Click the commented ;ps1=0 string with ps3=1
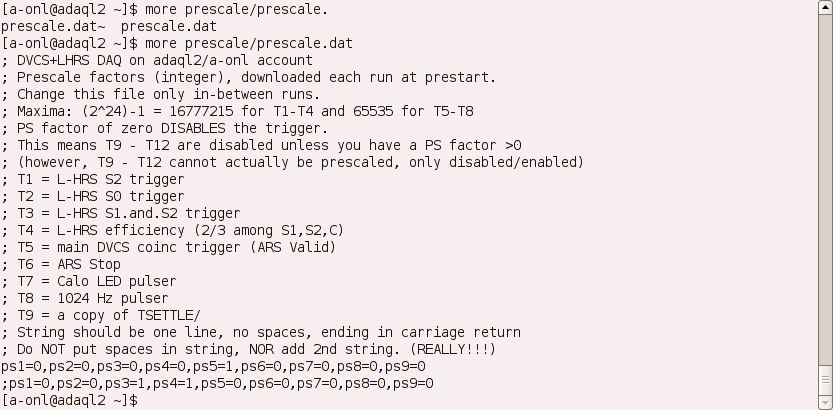Viewport: 833px width, 410px height. (217, 383)
